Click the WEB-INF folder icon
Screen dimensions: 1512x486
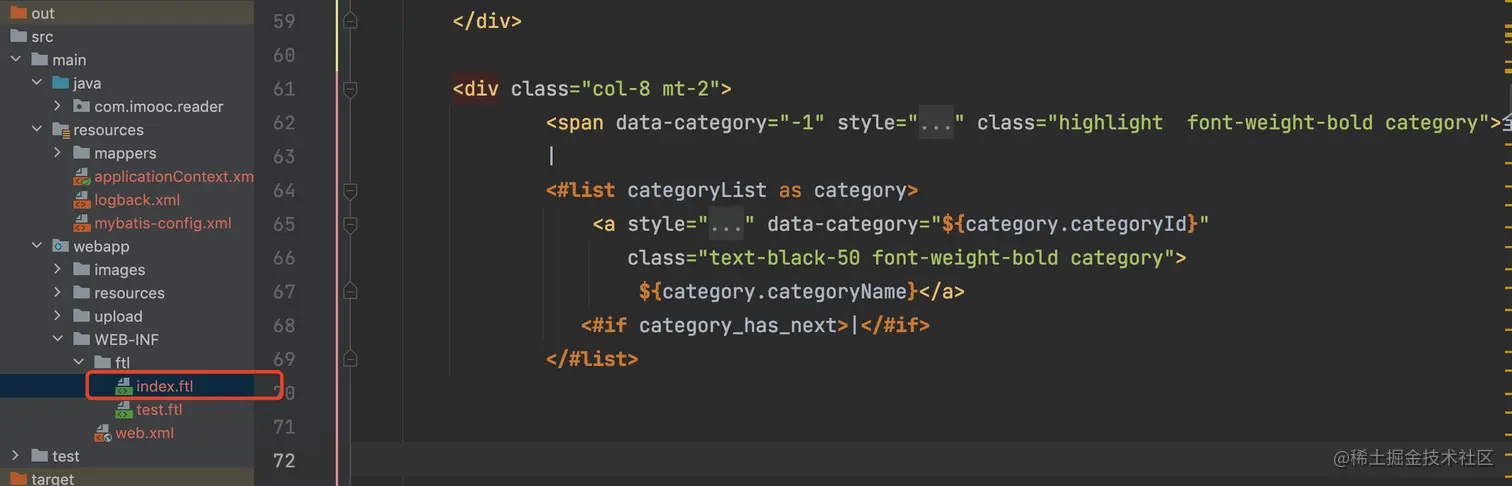(x=82, y=340)
